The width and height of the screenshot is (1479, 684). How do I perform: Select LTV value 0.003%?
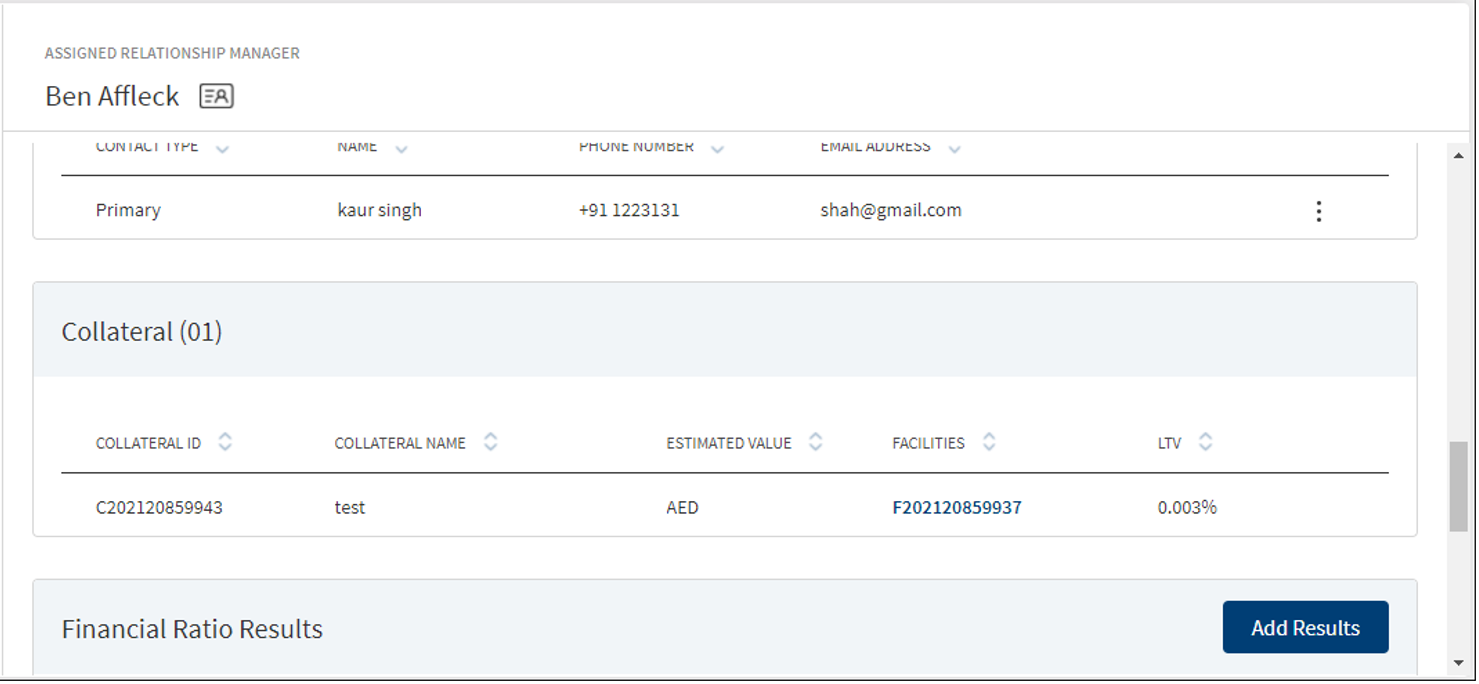pos(1187,508)
